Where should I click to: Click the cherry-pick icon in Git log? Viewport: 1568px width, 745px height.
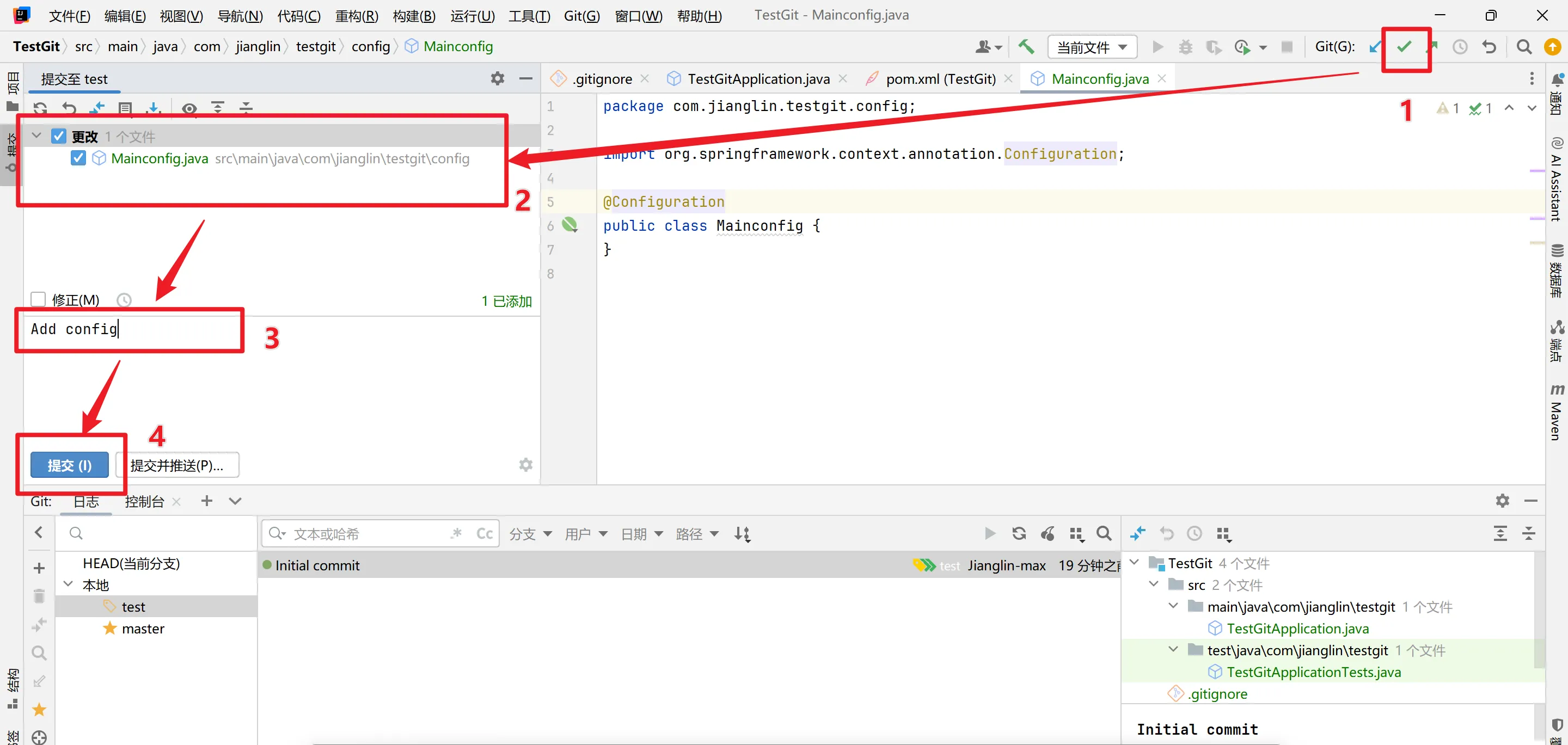coord(1048,534)
